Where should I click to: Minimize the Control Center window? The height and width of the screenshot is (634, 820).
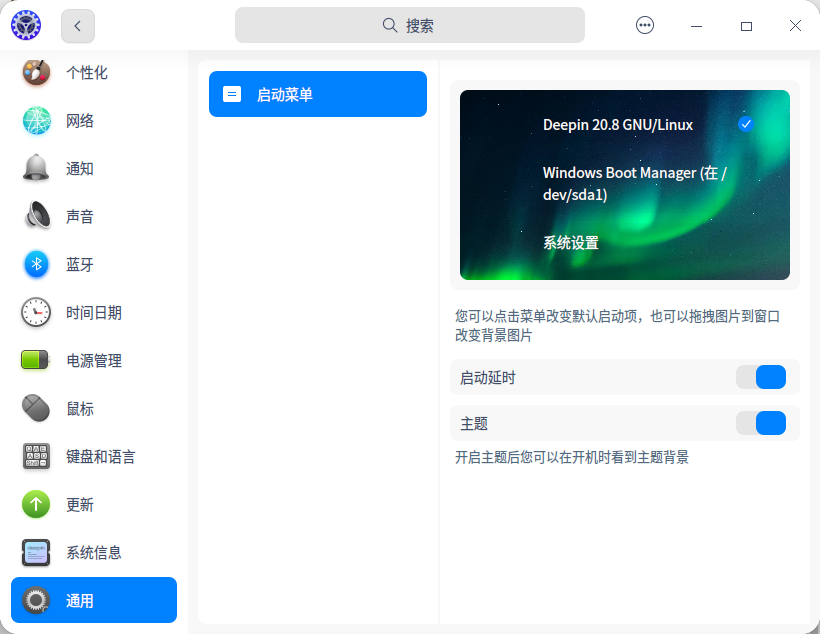(696, 26)
